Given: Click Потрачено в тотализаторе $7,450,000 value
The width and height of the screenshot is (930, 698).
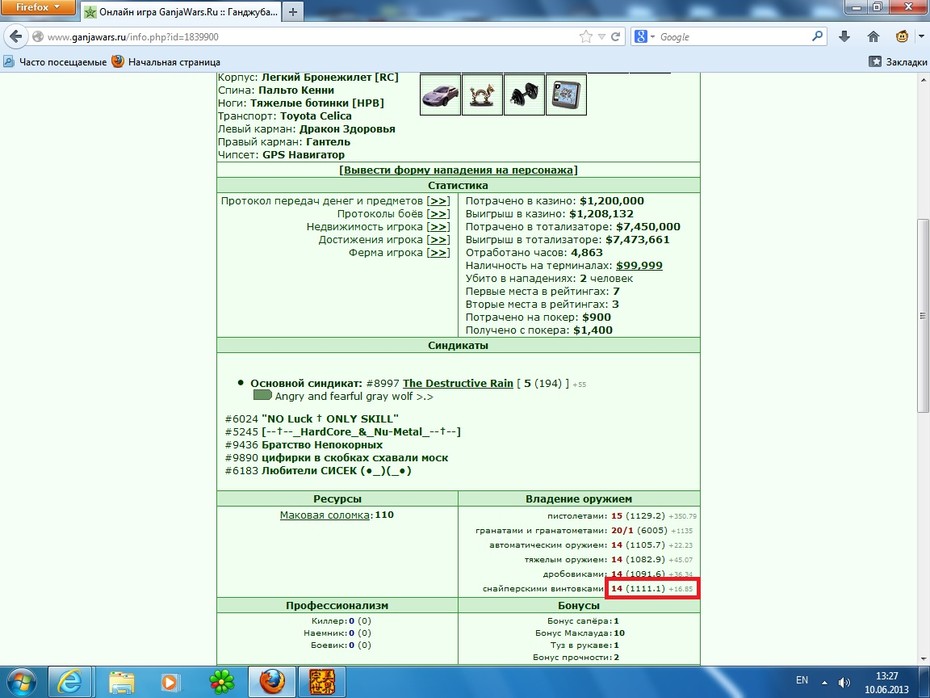Looking at the screenshot, I should 648,227.
